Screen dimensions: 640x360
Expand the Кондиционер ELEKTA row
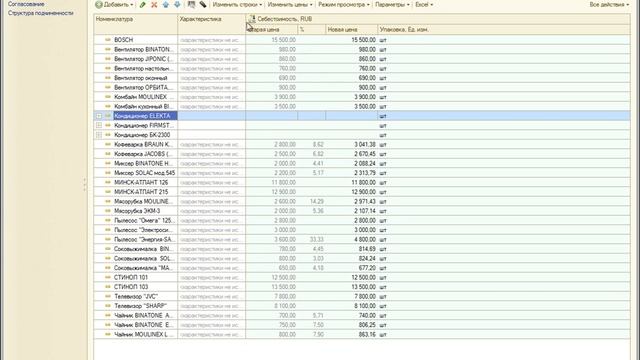99,116
